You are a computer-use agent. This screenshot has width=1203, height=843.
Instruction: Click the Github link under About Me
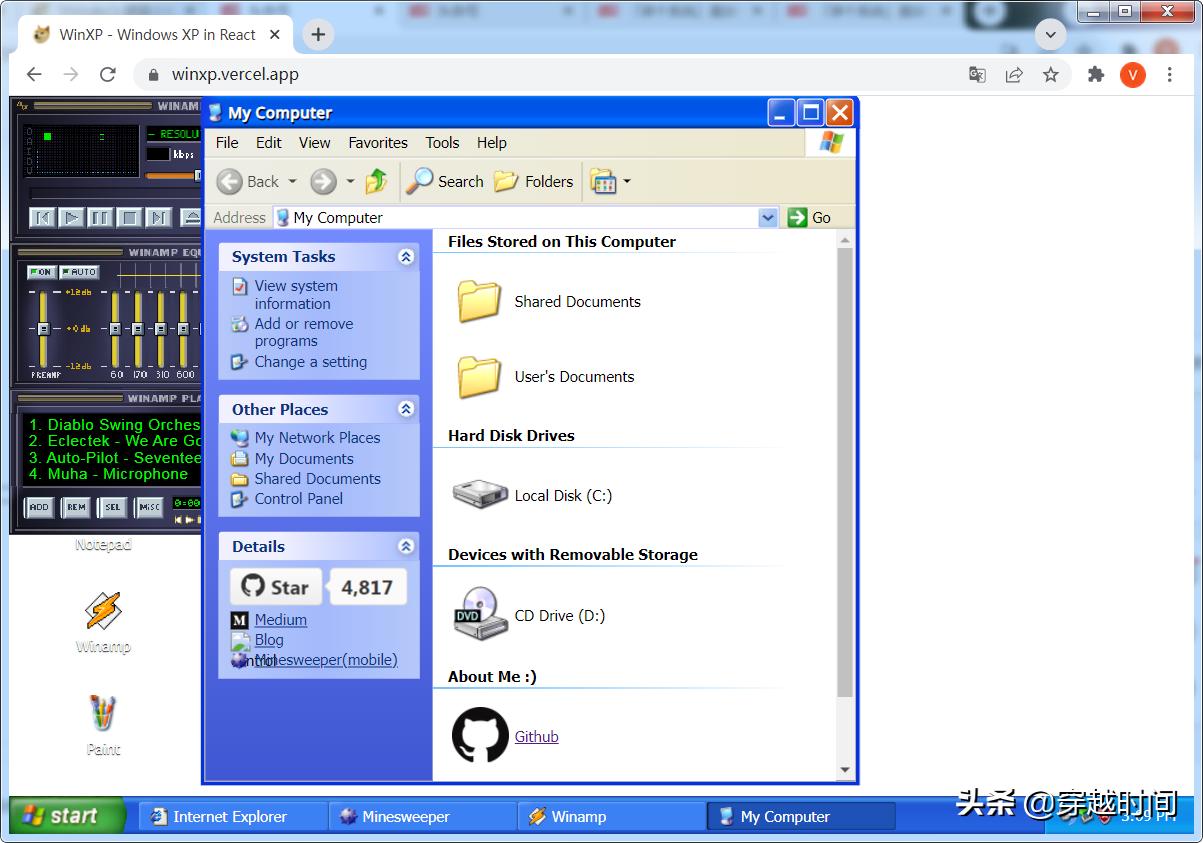pyautogui.click(x=536, y=736)
